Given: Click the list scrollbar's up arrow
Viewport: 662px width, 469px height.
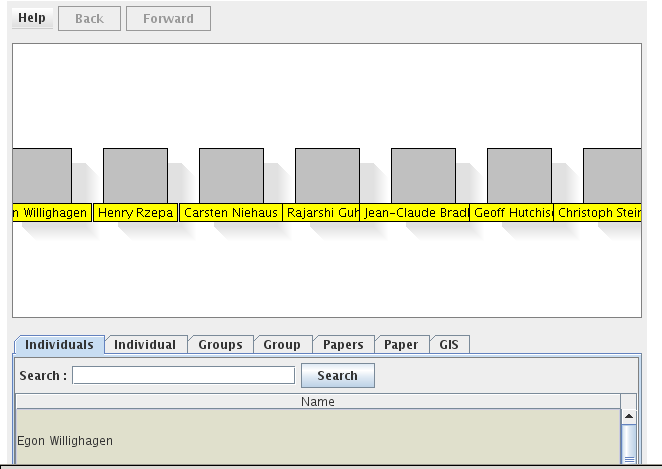Looking at the screenshot, I should [629, 415].
